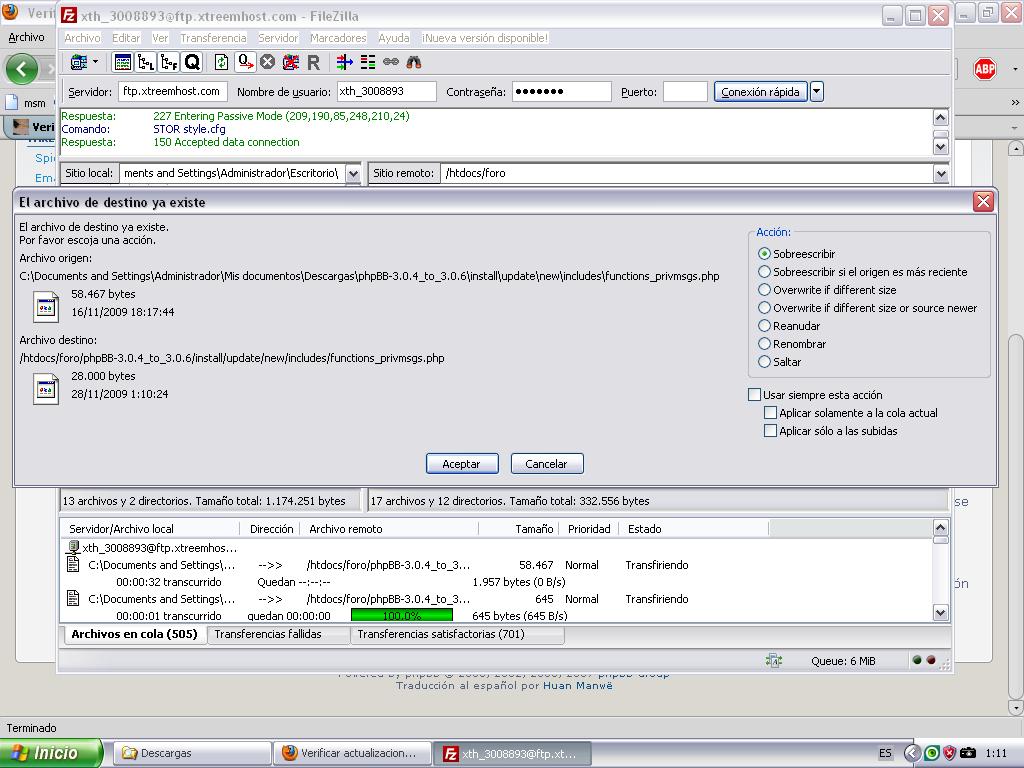Select 'Sobreescribir si el origen es más reciente'
The height and width of the screenshot is (768, 1024).
pos(764,272)
